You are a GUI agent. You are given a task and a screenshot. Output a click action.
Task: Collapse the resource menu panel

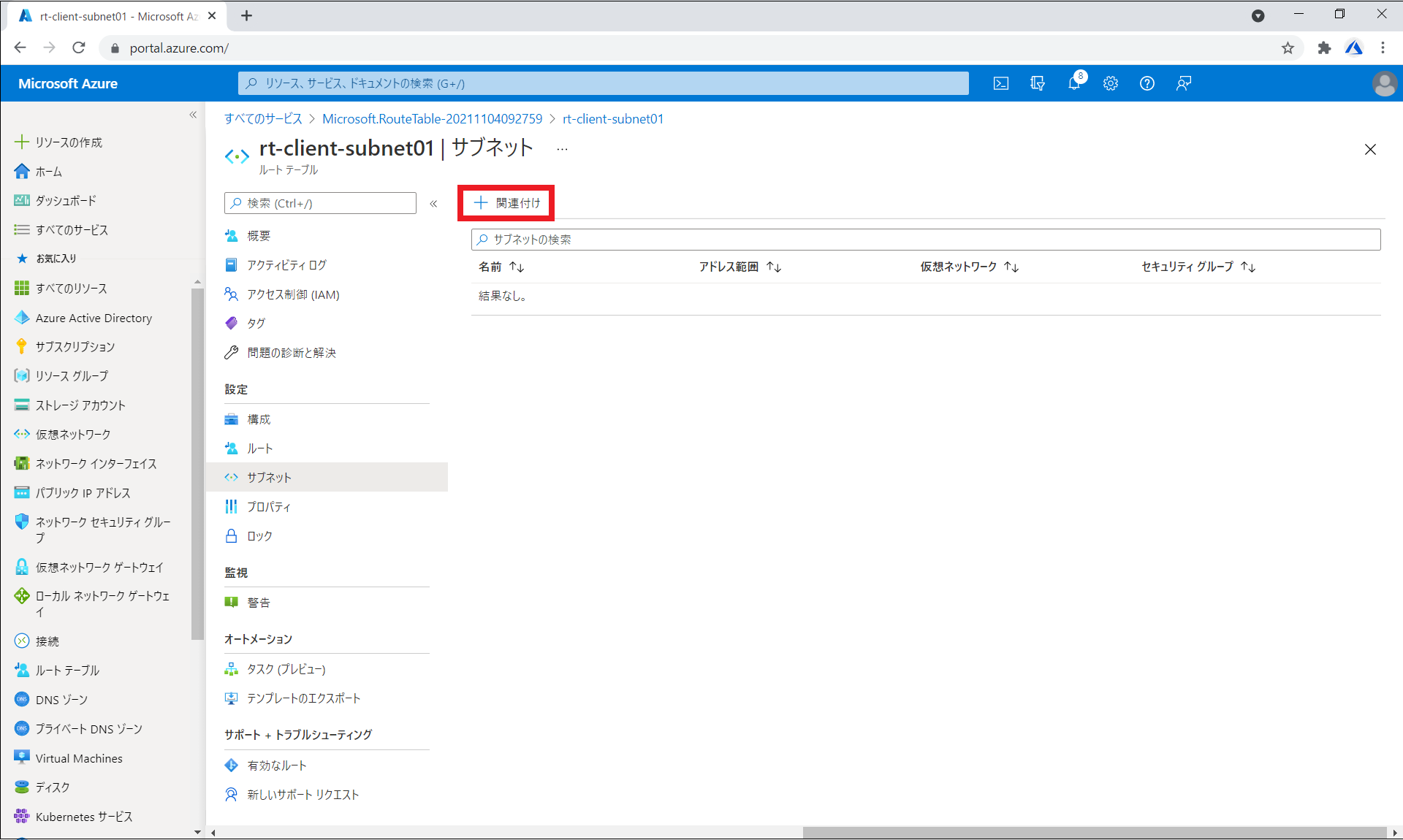433,204
